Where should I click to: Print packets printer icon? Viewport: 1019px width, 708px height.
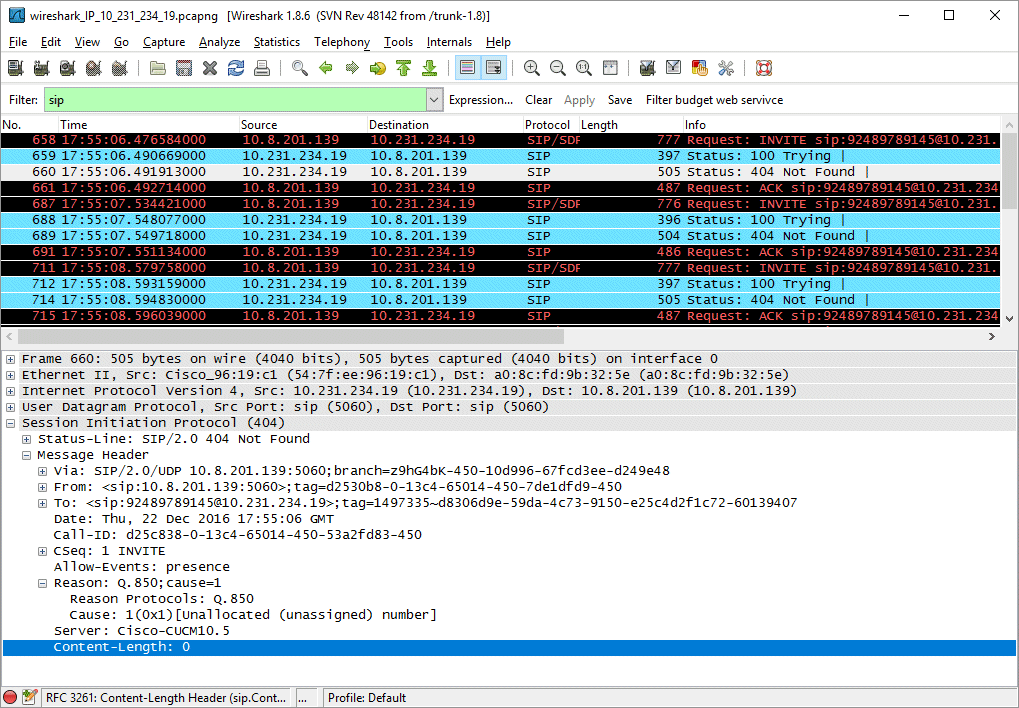pos(262,68)
